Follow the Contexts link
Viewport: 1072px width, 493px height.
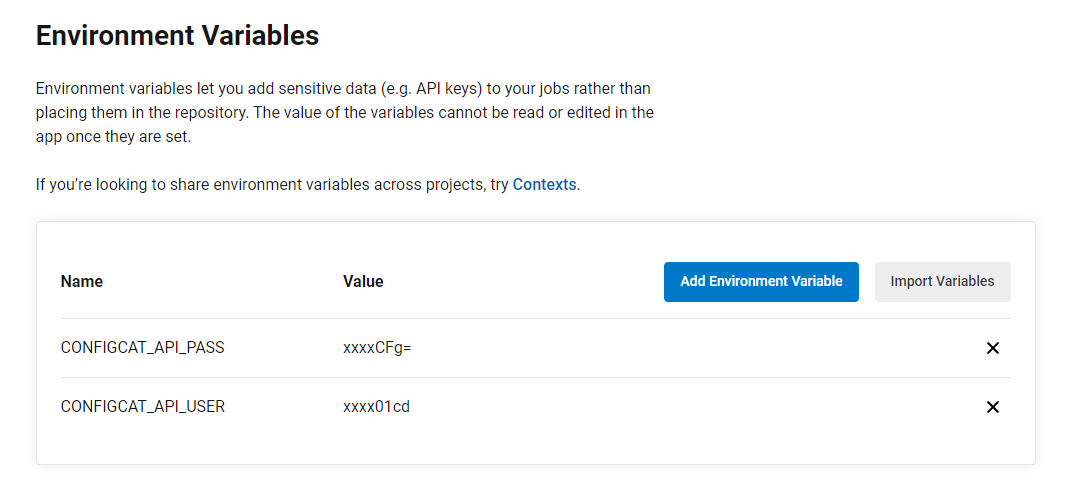(x=544, y=185)
